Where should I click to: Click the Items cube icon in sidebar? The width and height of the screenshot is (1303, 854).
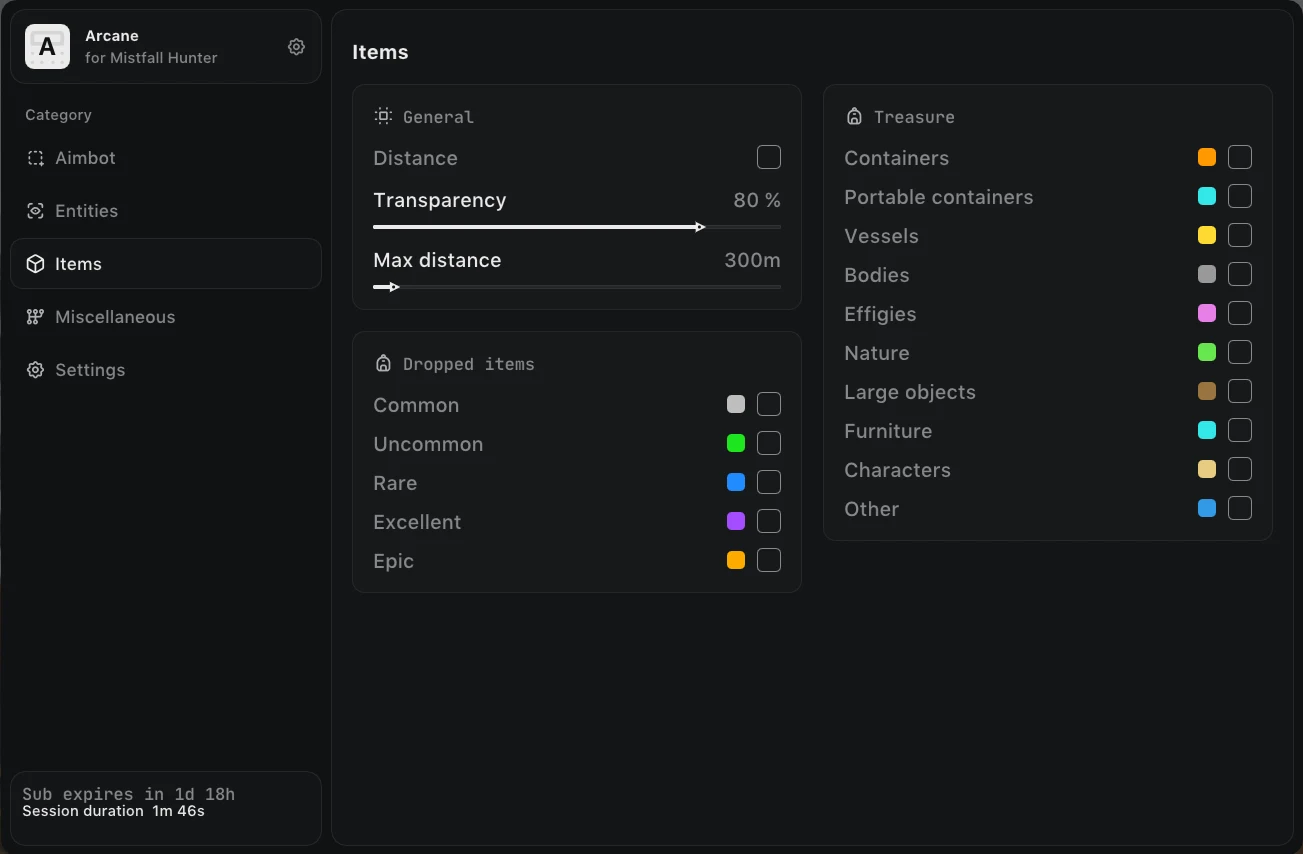point(36,264)
